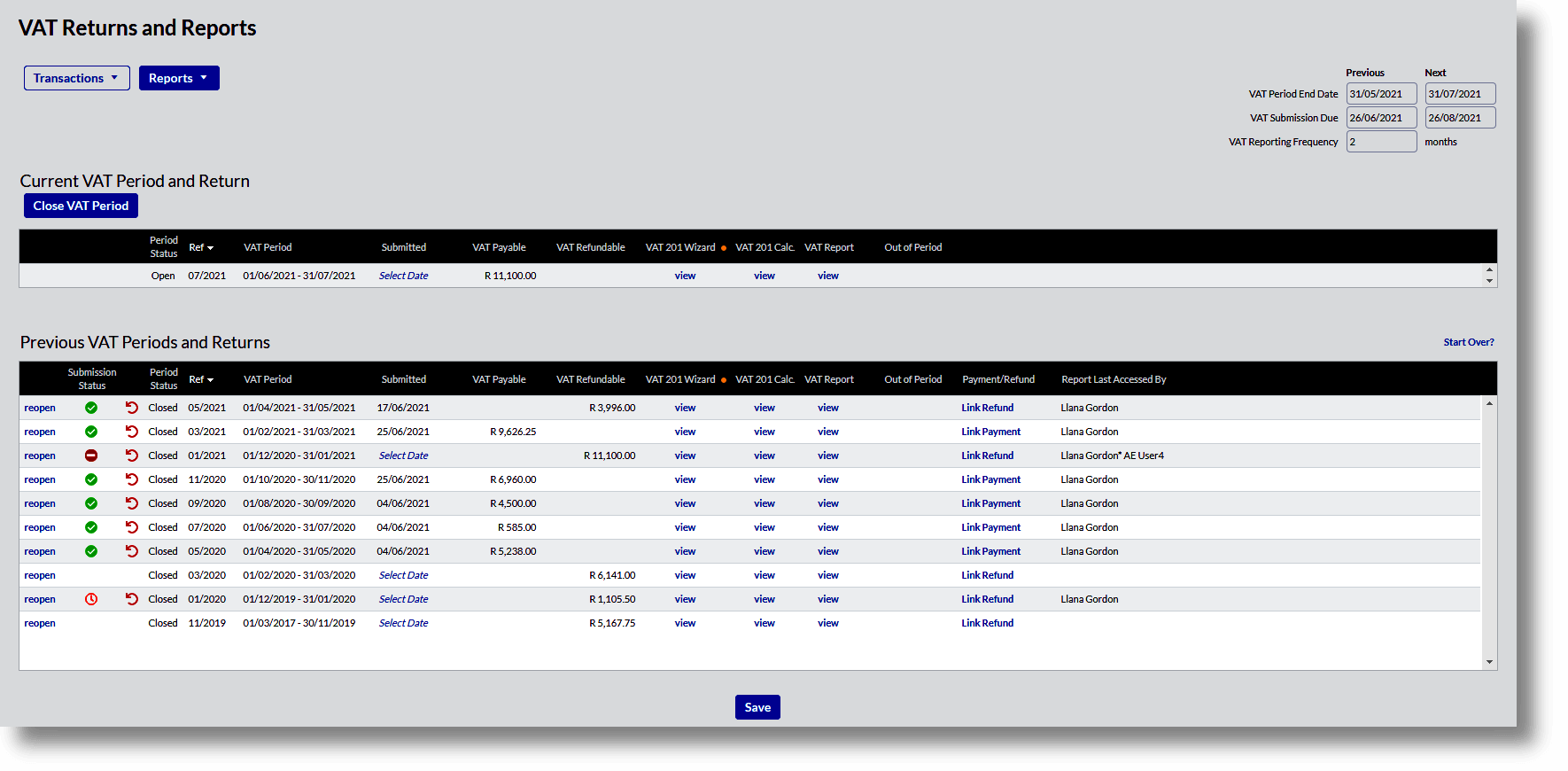Click red undo arrow icon for 09/2020
The image size is (1568, 771).
(132, 503)
